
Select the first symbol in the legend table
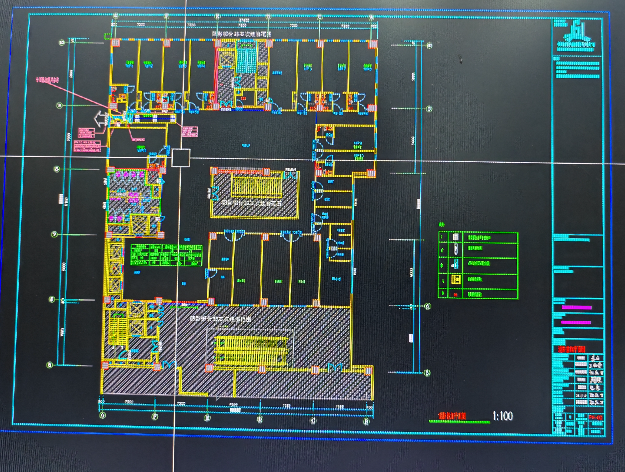(x=455, y=239)
